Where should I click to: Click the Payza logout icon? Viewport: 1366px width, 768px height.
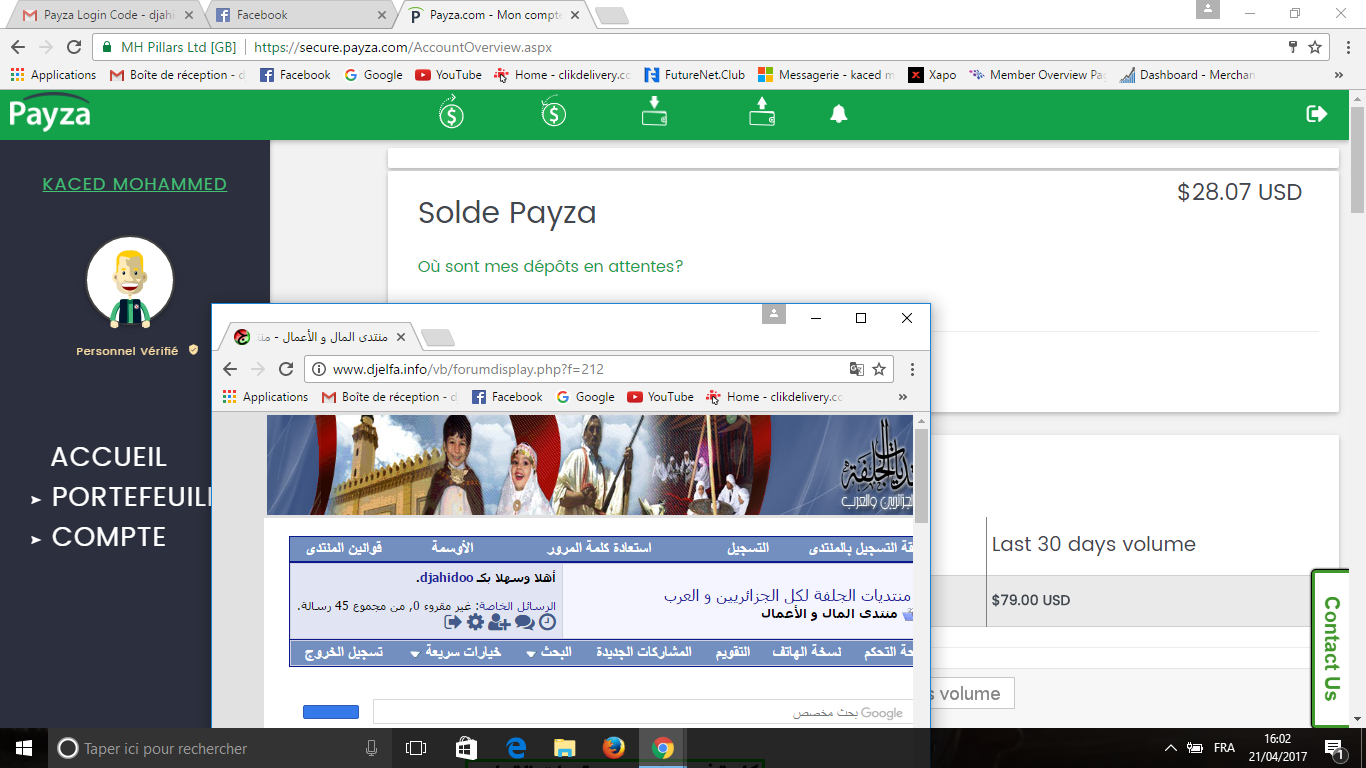click(1317, 114)
